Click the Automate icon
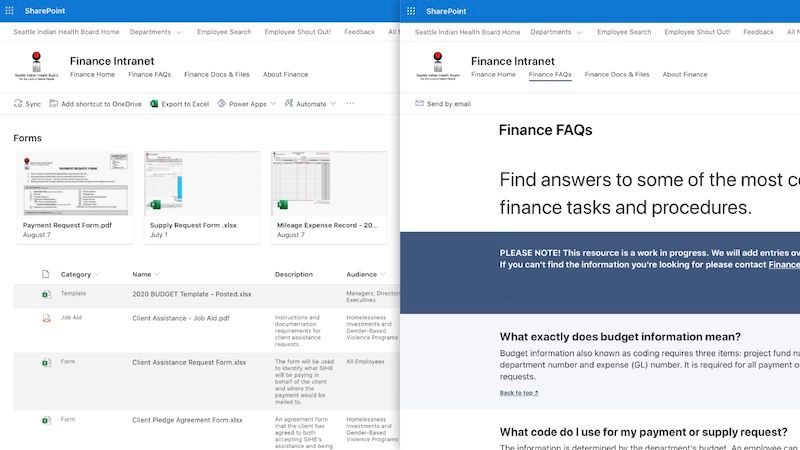Viewport: 800px width, 450px height. tap(289, 104)
